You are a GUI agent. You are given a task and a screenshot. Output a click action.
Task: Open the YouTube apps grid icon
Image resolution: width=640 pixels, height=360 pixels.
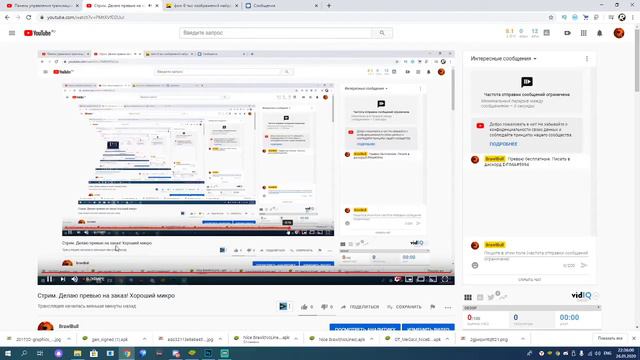pos(584,33)
